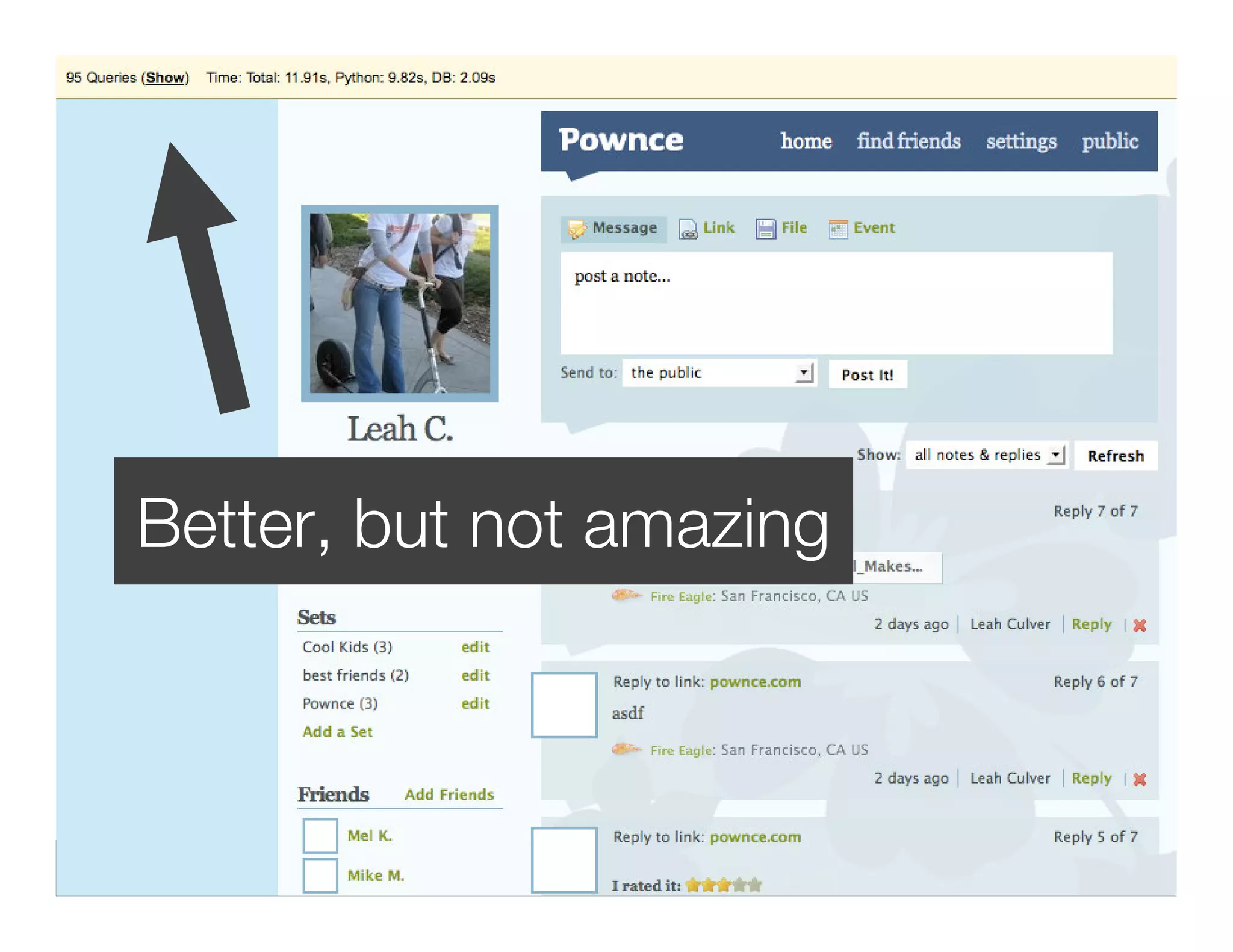Click the Event calendar icon

838,229
